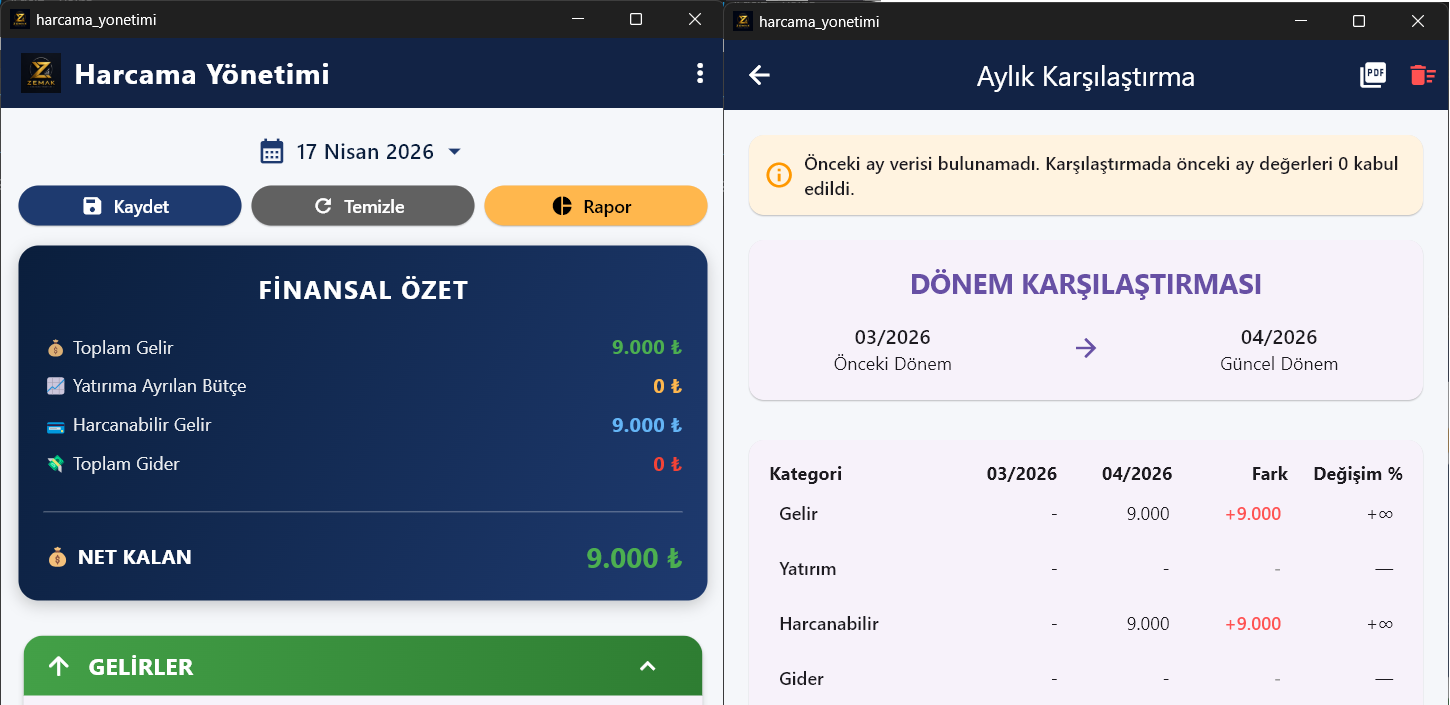
Task: Click the money bag icon beside NET KALAN
Action: (57, 558)
